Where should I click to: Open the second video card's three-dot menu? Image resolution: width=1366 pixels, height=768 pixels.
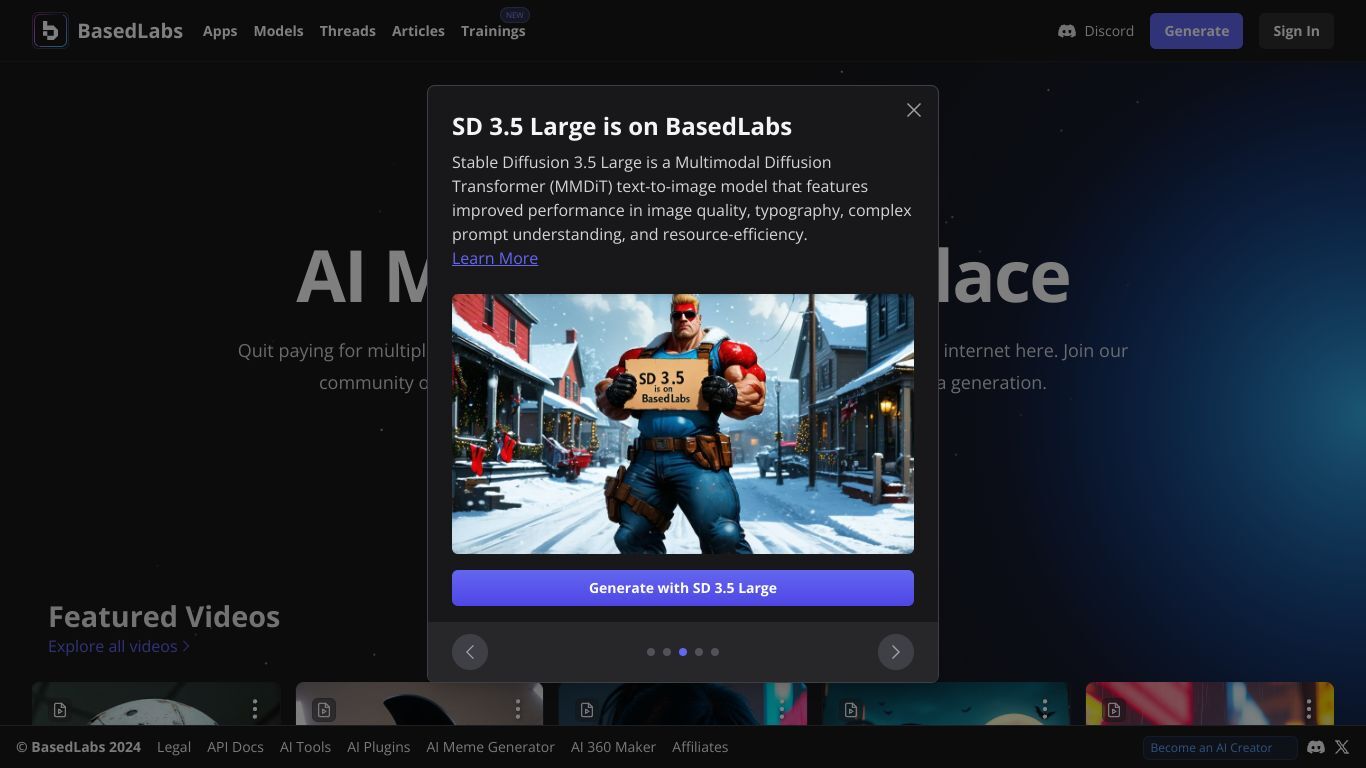(x=518, y=709)
